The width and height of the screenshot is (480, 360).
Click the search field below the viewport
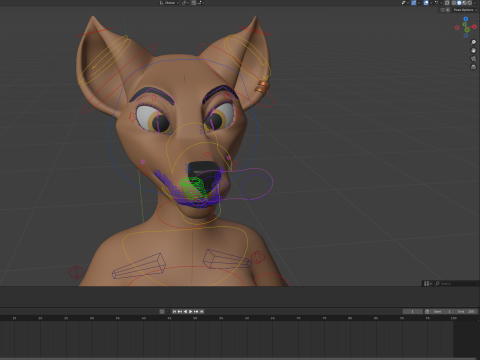pos(456,283)
